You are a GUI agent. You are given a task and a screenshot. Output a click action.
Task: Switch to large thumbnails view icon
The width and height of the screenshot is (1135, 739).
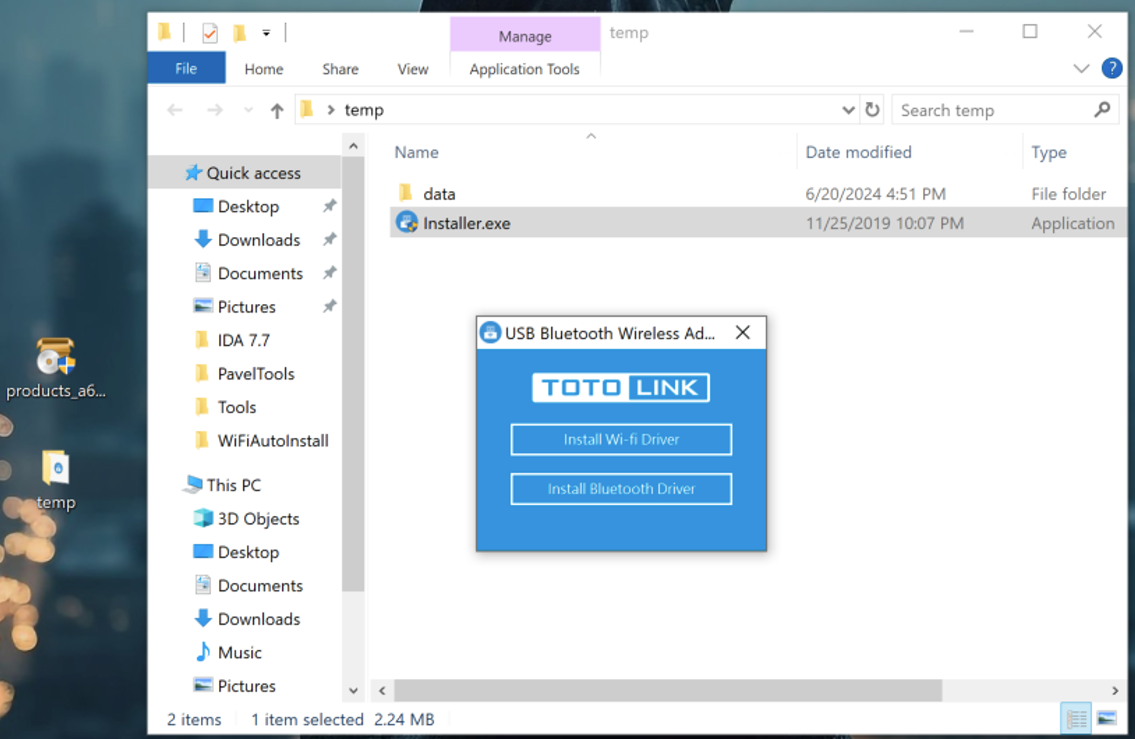pyautogui.click(x=1106, y=718)
